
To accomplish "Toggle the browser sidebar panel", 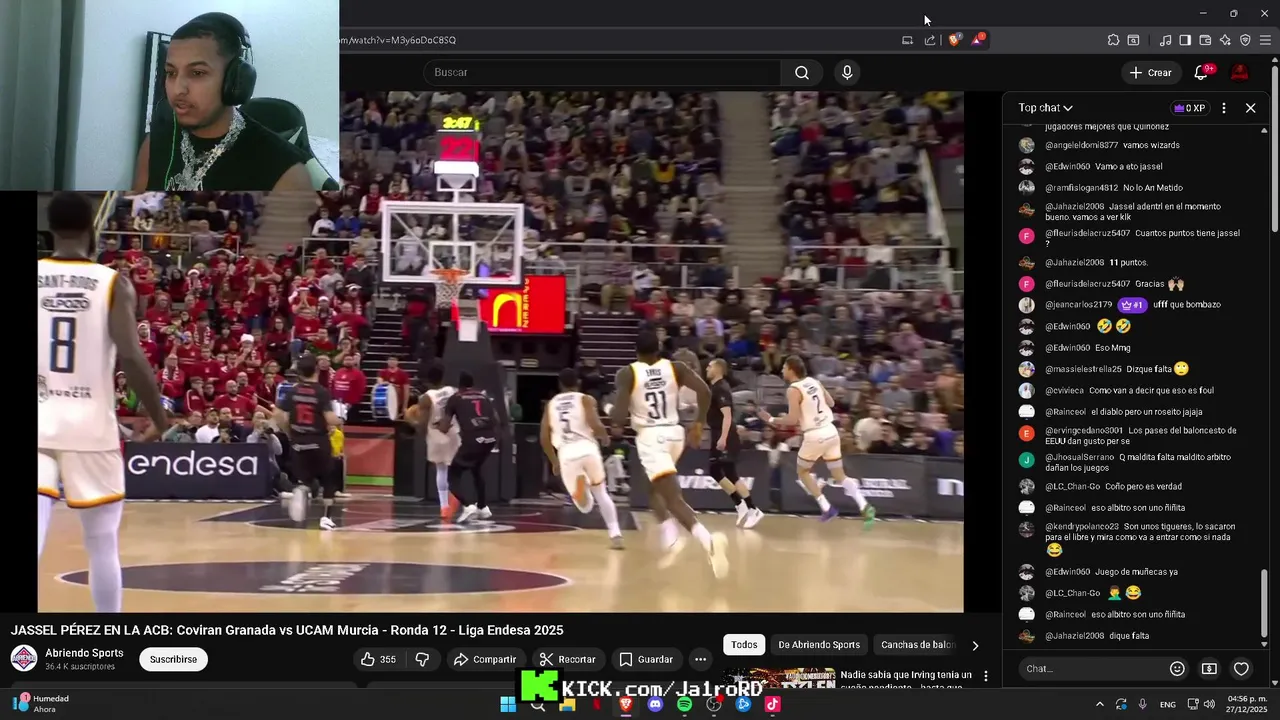I will click(1185, 40).
